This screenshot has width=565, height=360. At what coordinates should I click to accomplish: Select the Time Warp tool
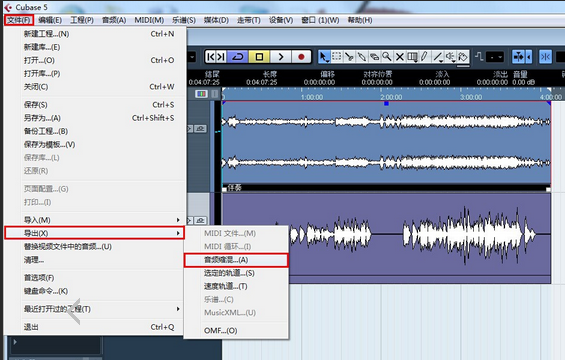coord(412,57)
